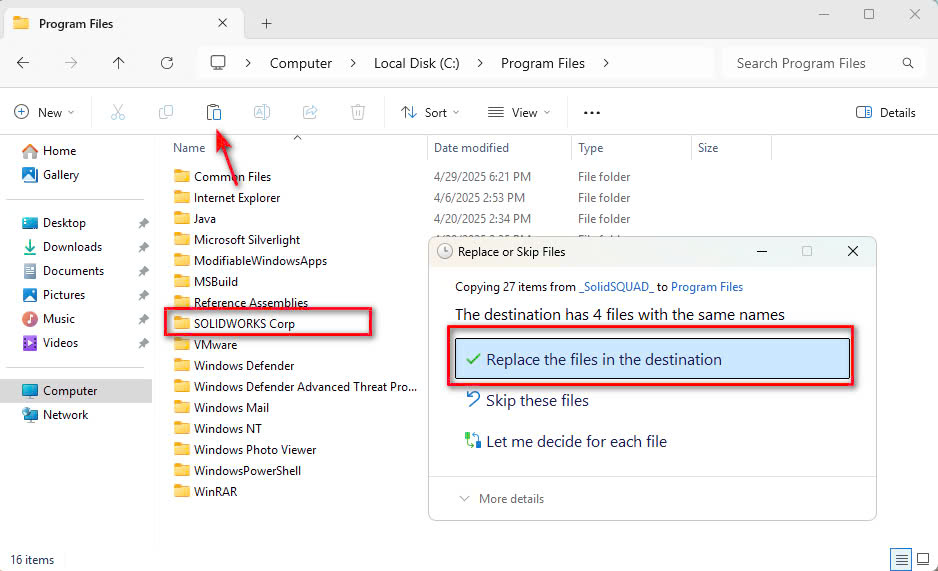The height and width of the screenshot is (571, 938).
Task: Click Computer in the address bar
Action: 300,63
